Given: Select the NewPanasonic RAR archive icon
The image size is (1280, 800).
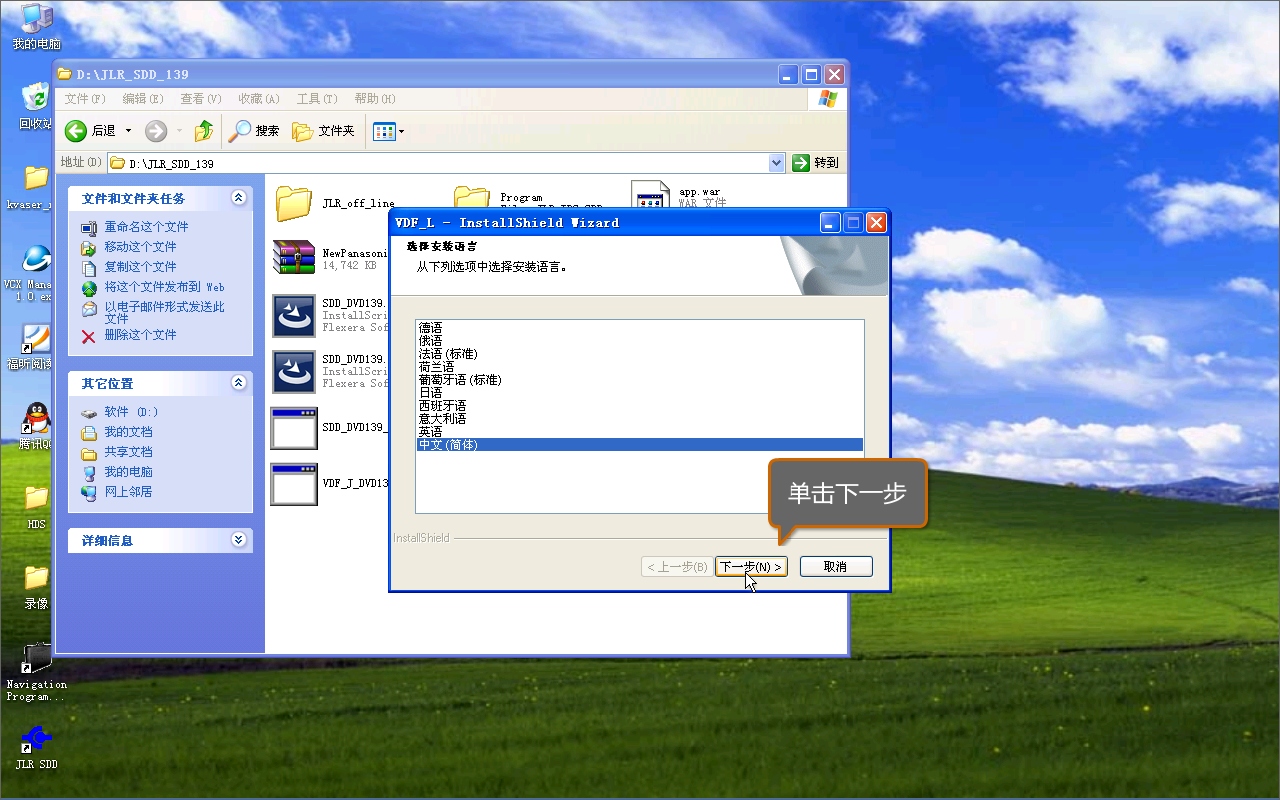Looking at the screenshot, I should click(294, 257).
